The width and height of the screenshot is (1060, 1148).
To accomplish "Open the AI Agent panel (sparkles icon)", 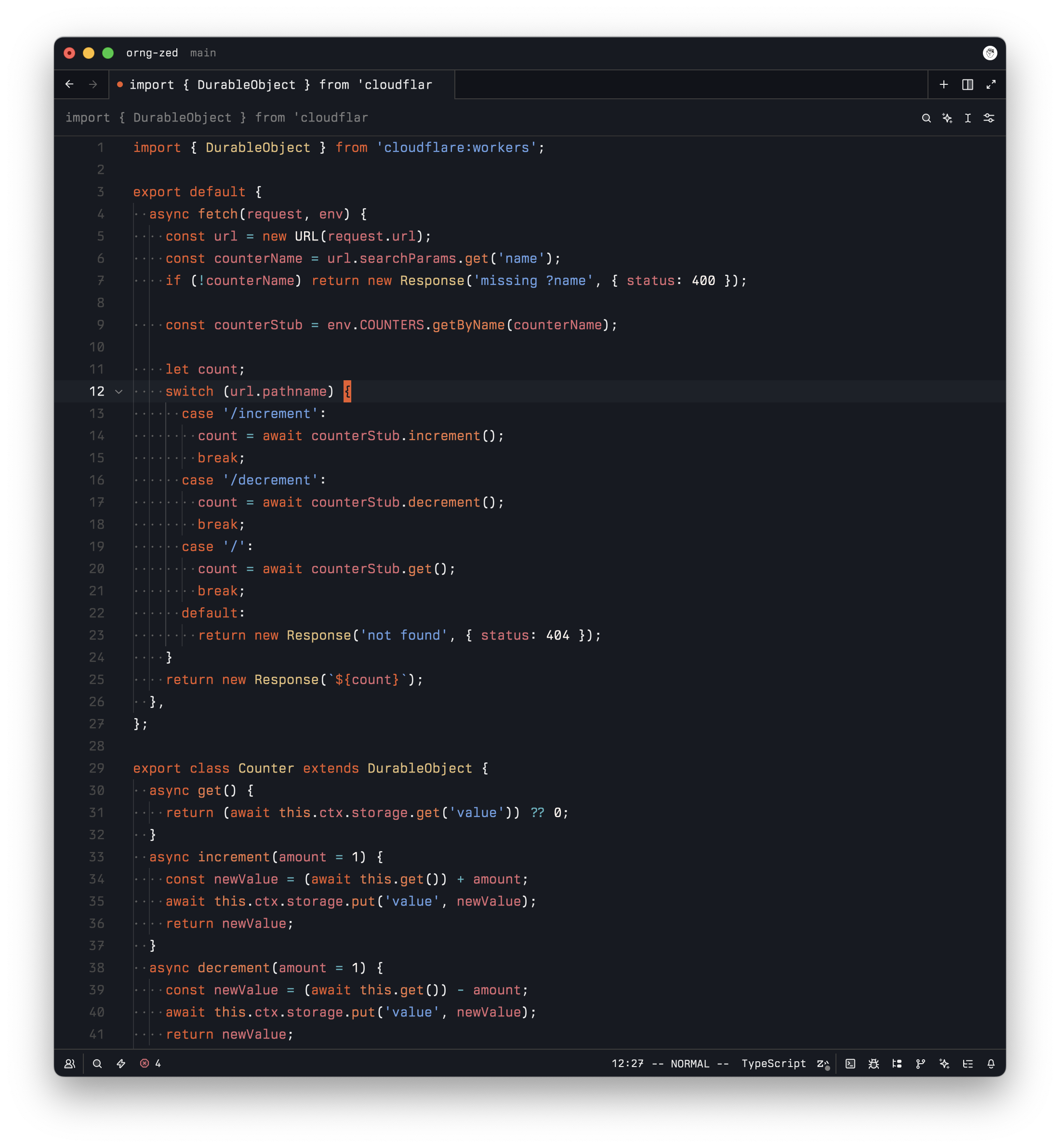I will pyautogui.click(x=945, y=1063).
